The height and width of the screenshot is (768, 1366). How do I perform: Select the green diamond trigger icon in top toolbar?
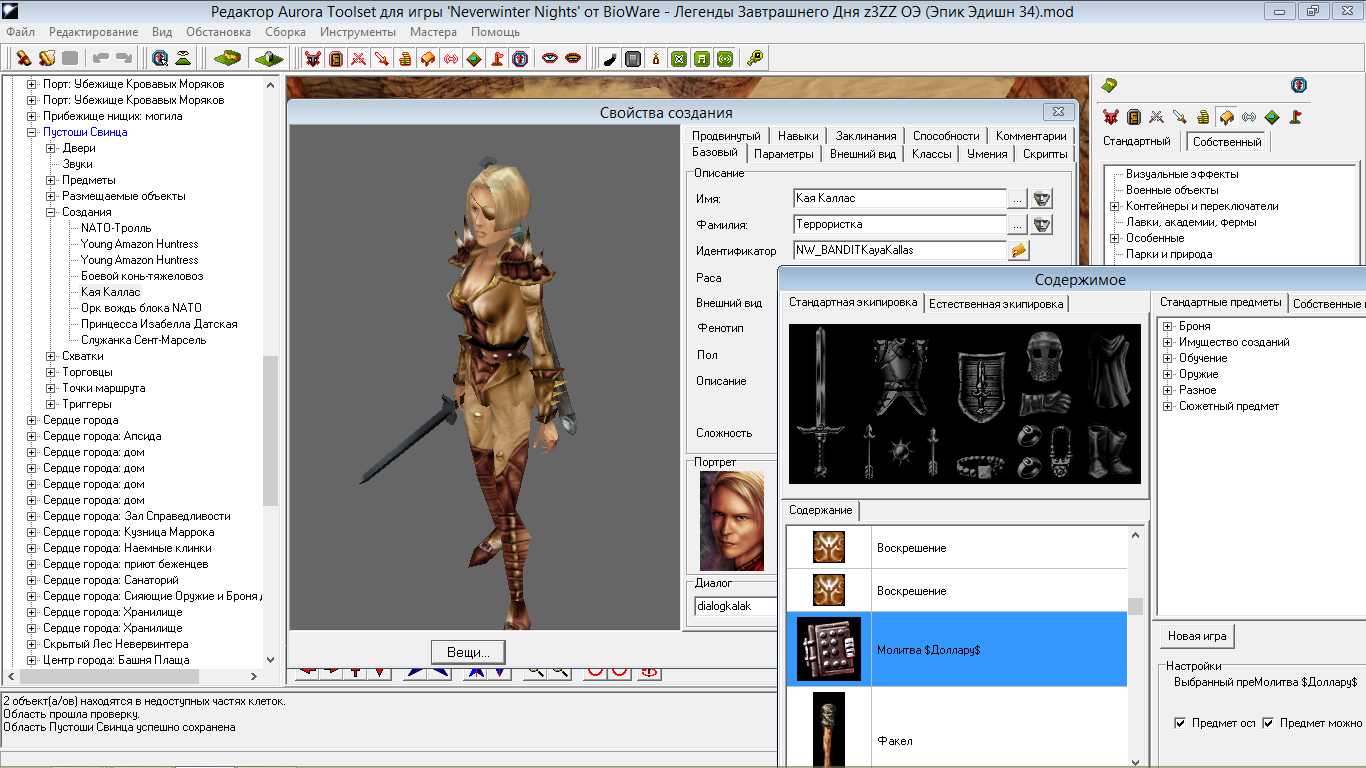click(x=473, y=59)
